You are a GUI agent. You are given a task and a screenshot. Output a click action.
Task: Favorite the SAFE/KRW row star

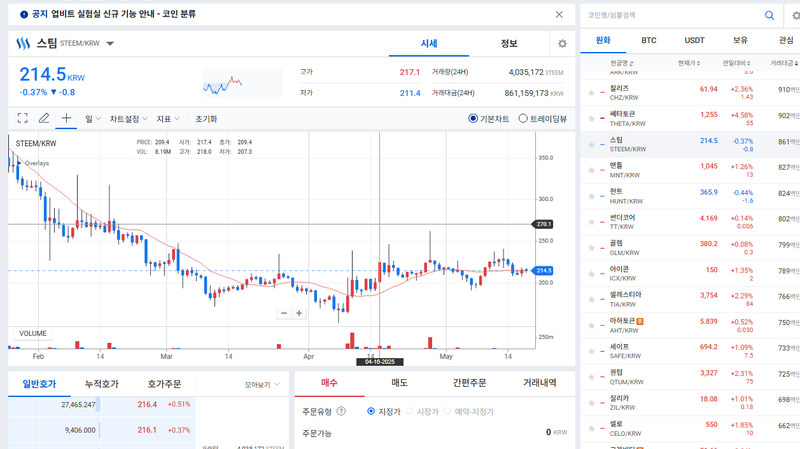click(x=591, y=351)
